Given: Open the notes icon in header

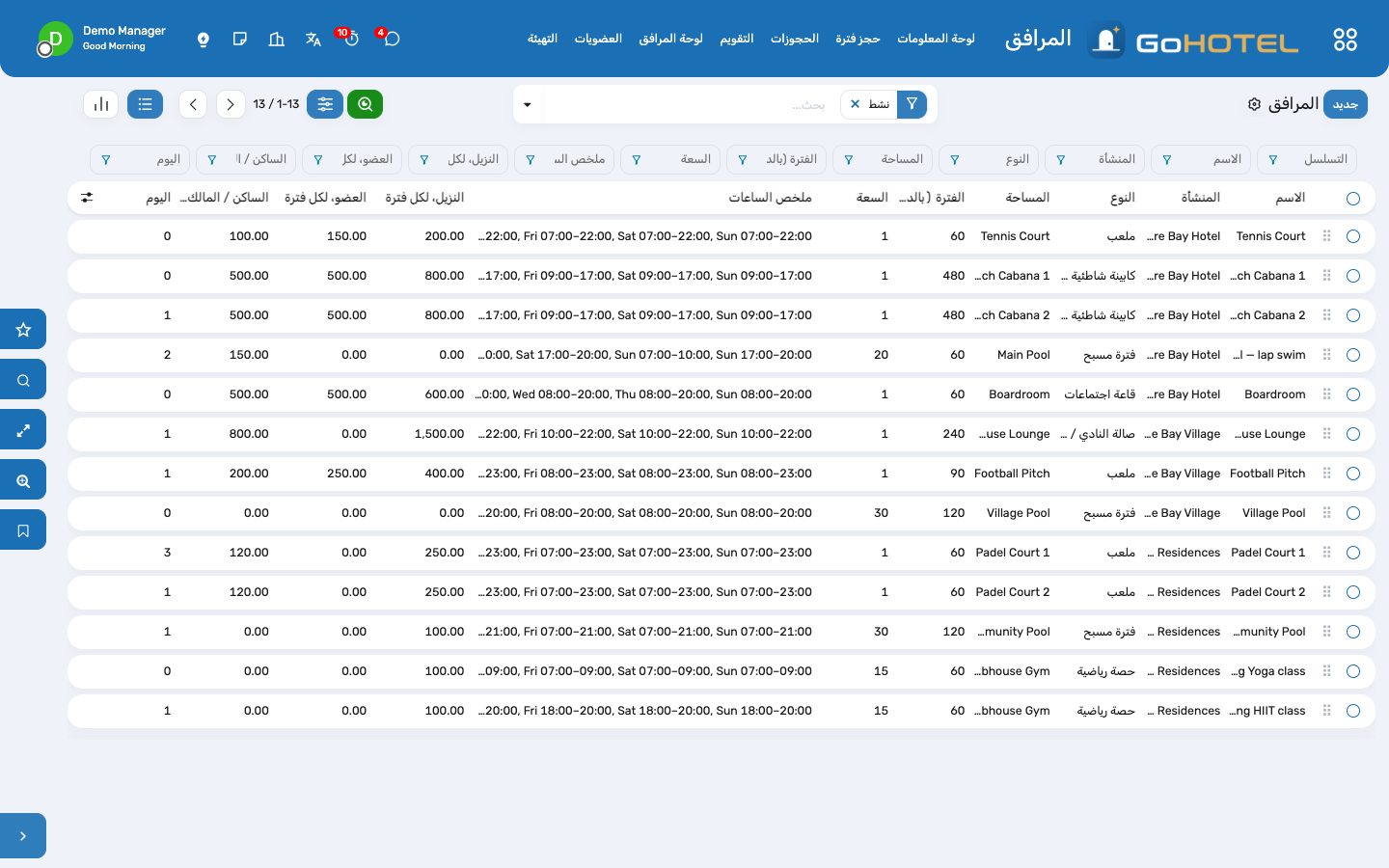Looking at the screenshot, I should point(240,39).
